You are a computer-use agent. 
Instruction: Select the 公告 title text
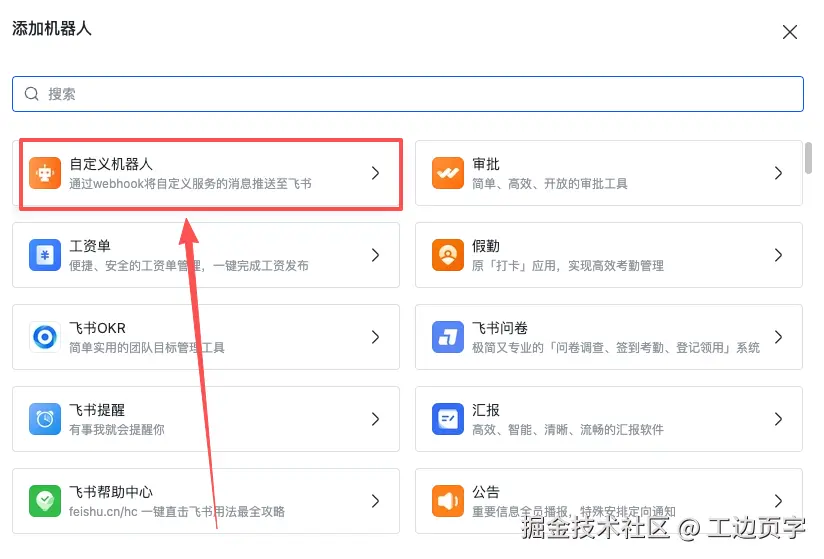pos(486,492)
